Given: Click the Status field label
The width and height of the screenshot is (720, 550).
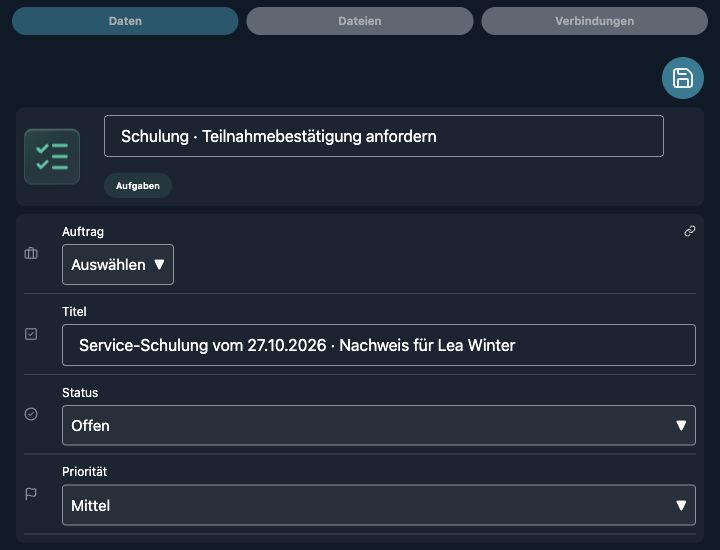Looking at the screenshot, I should pos(80,393).
